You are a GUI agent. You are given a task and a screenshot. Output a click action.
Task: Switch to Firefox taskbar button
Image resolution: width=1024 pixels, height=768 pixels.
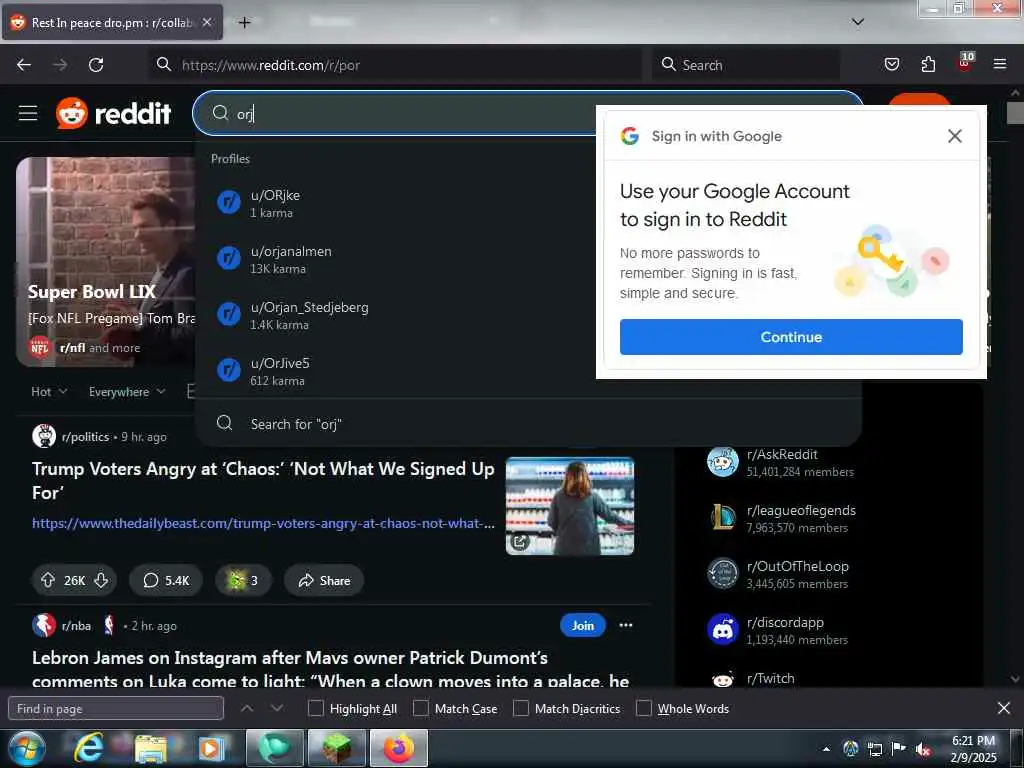[x=399, y=748]
